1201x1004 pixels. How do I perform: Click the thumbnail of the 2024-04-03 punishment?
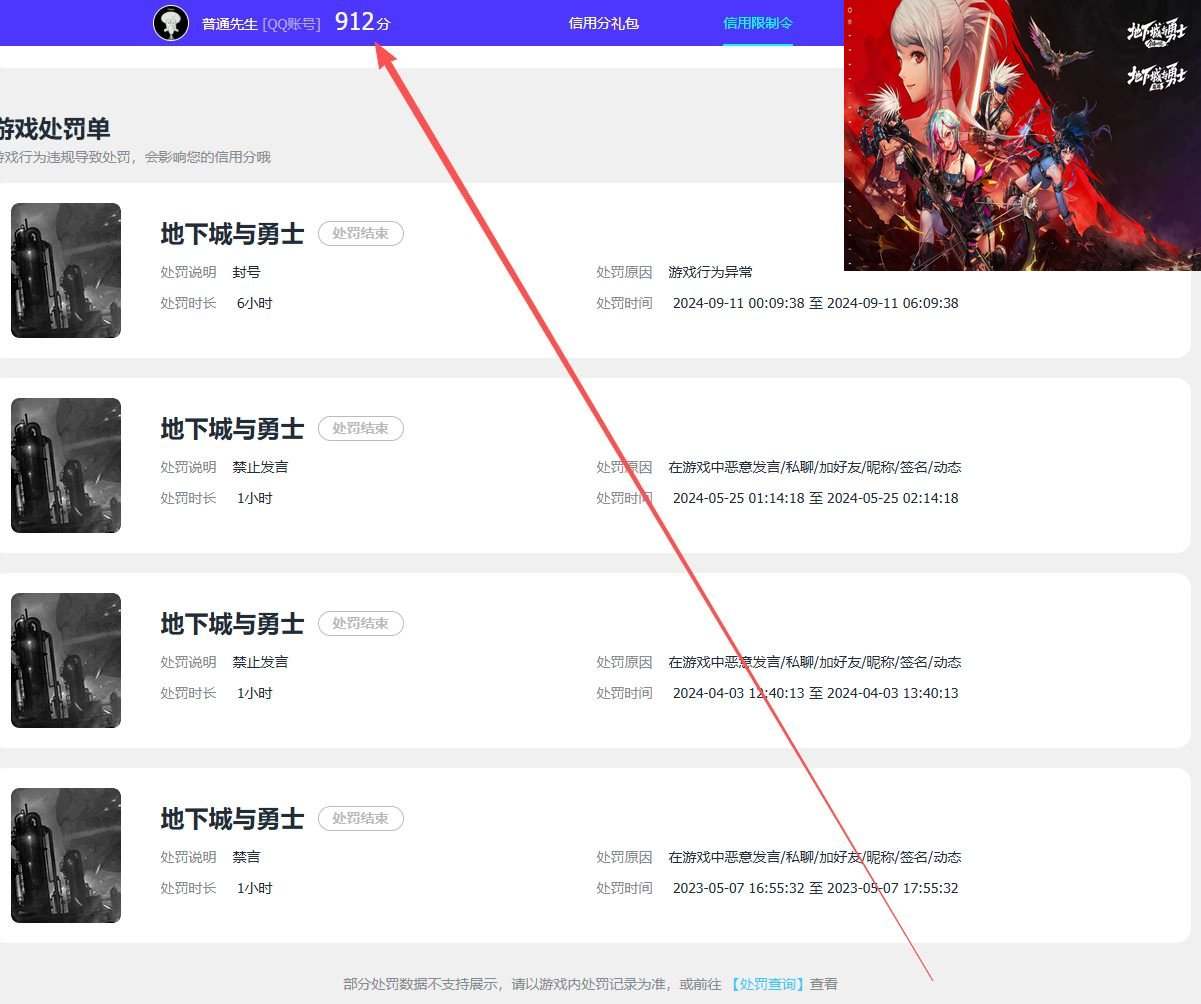click(66, 660)
